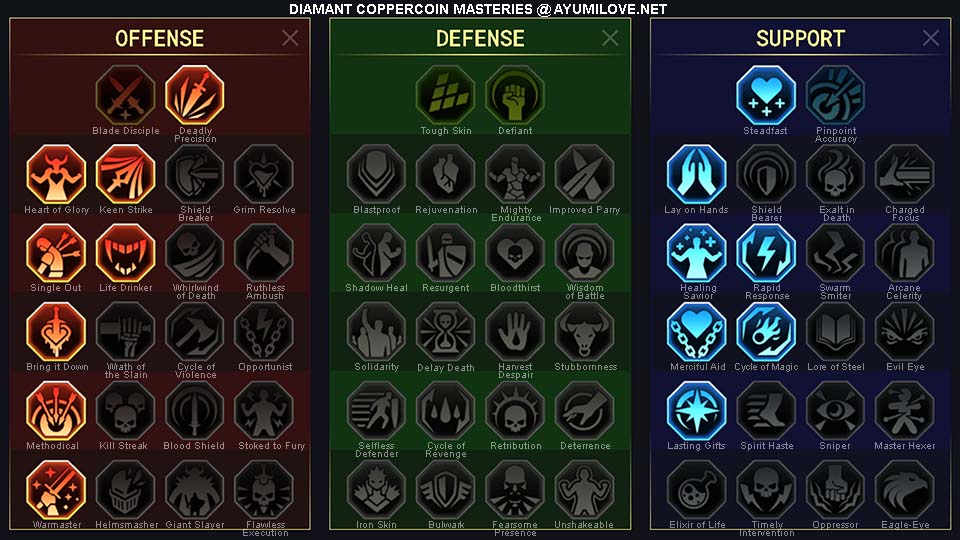
Task: Pick the Bring it Down mastery
Action: click(56, 332)
